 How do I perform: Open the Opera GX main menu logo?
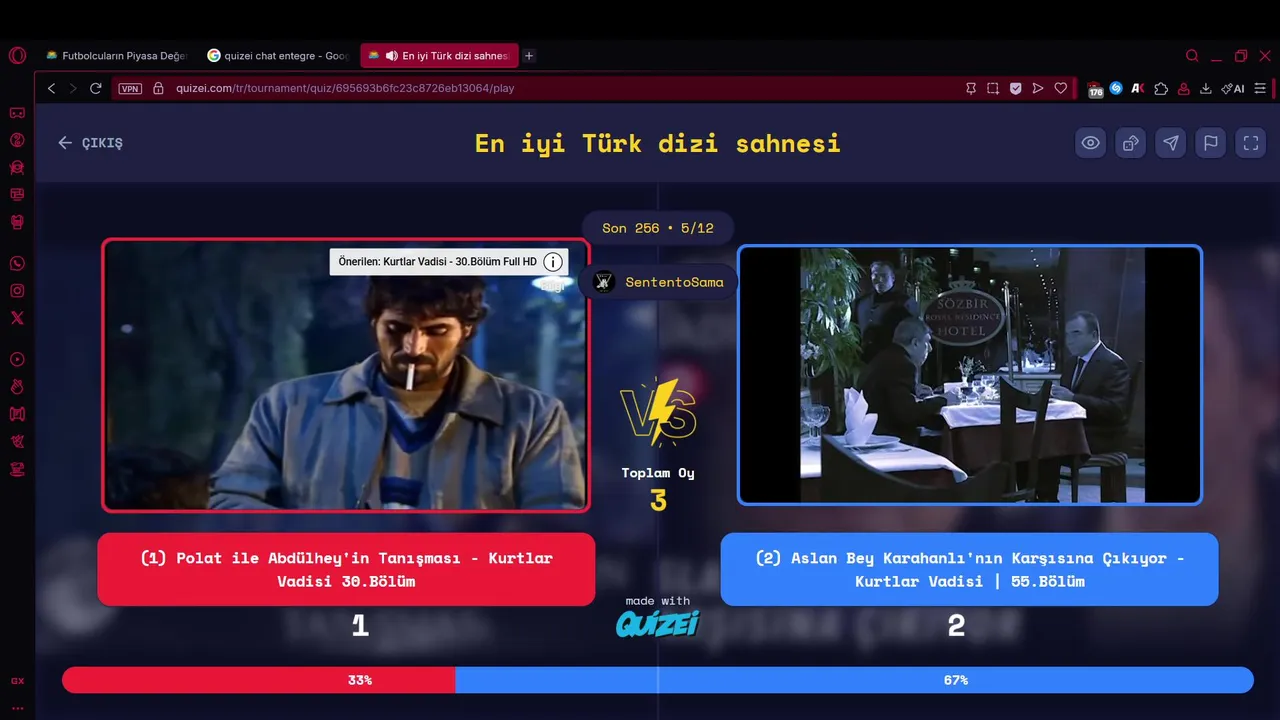pos(17,56)
